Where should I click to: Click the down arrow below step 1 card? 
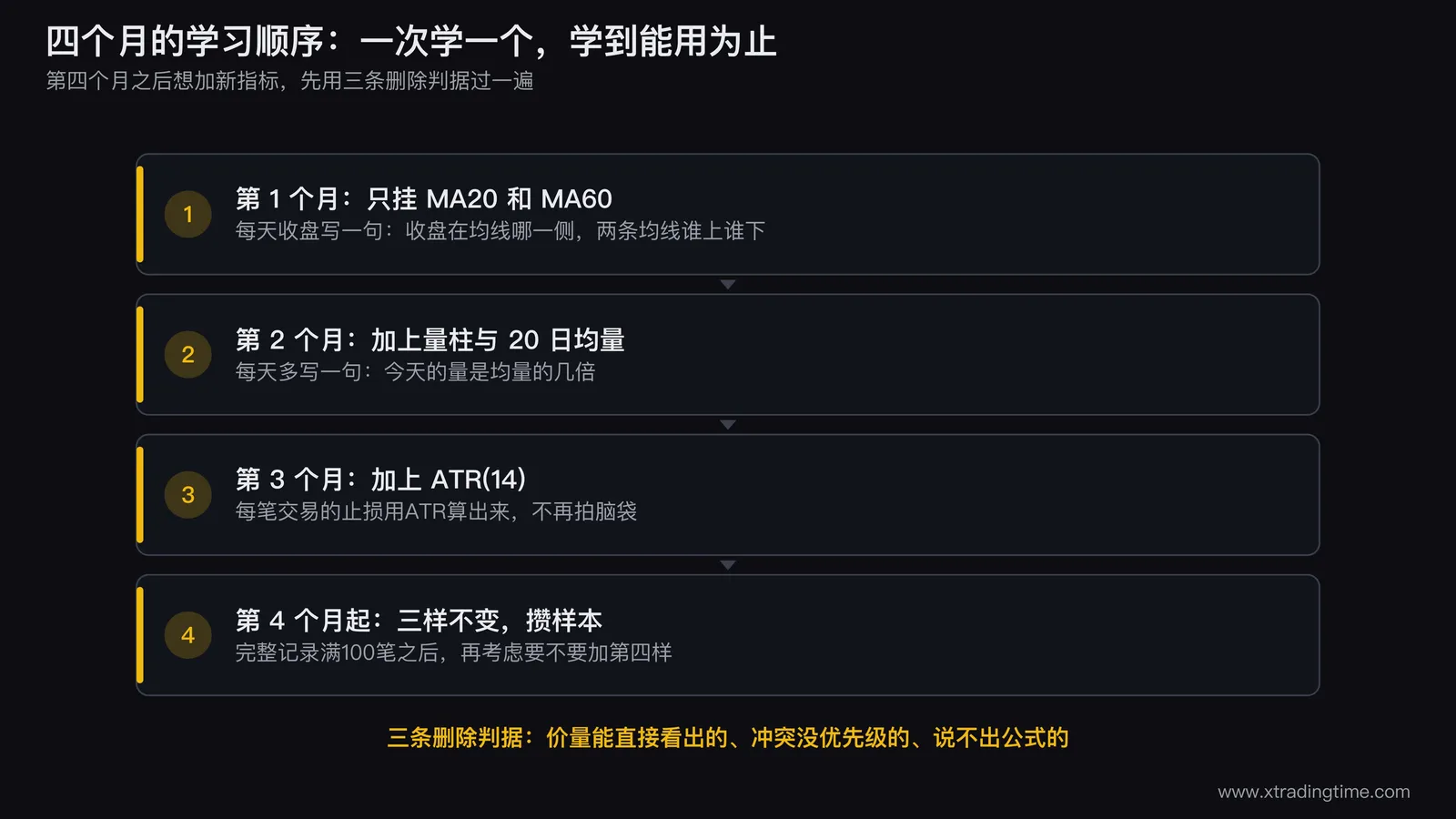(728, 285)
